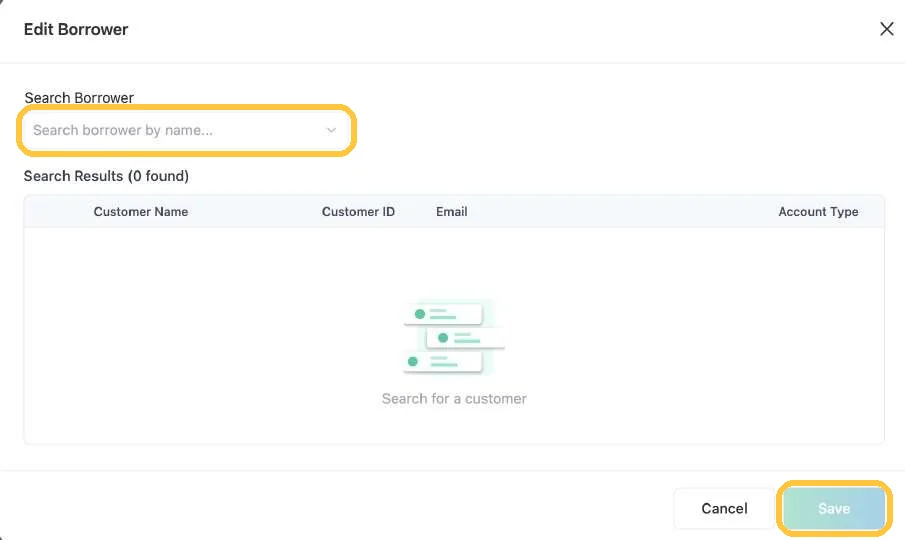
Task: Click the Customer ID column header
Action: pyautogui.click(x=358, y=212)
